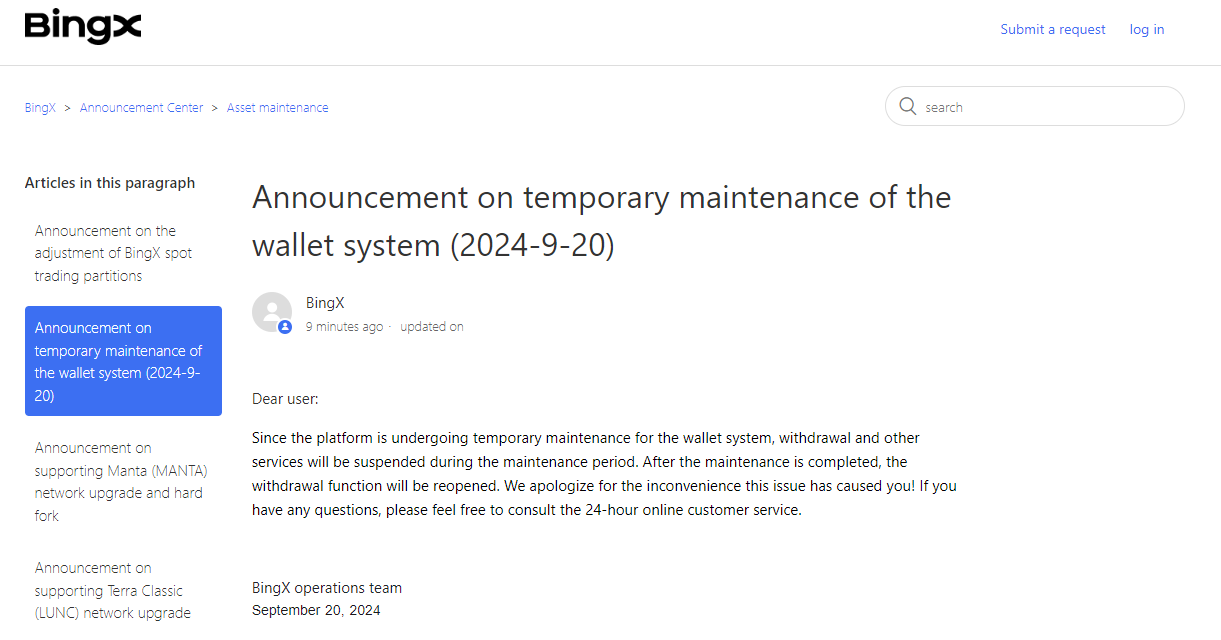The image size is (1221, 640).
Task: Click the BingX author name
Action: pos(325,303)
